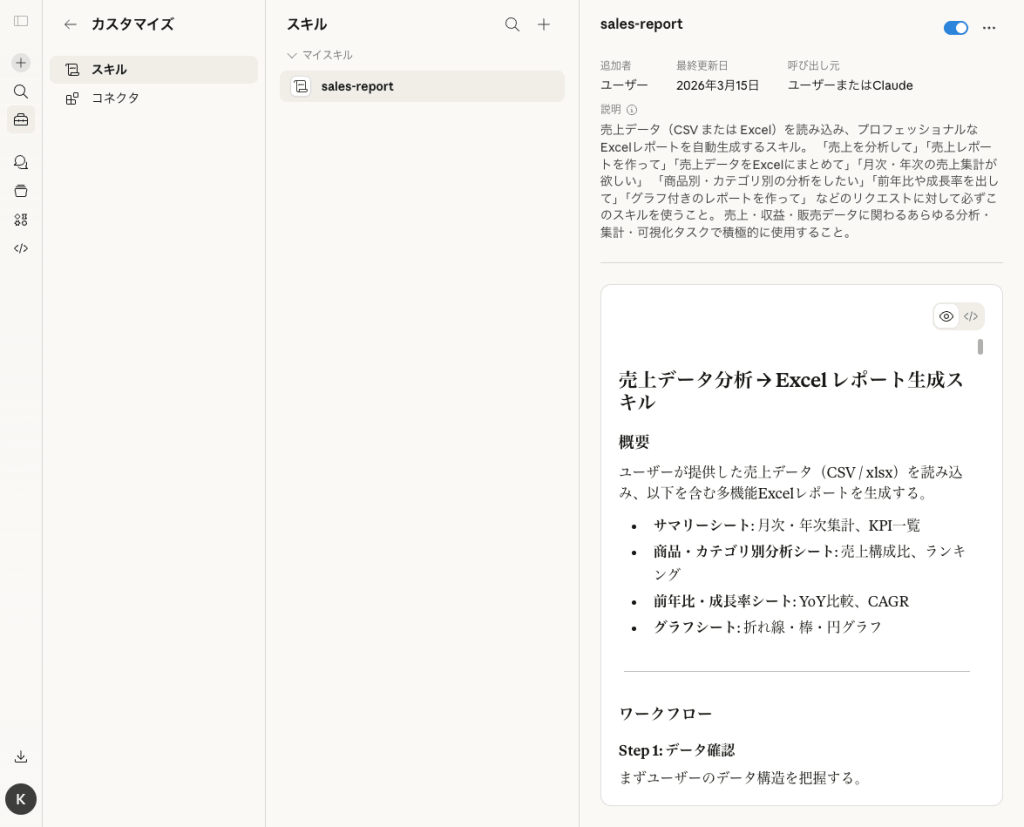This screenshot has width=1024, height=827.
Task: Click the skill preview scrollbar thumb
Action: [x=980, y=347]
